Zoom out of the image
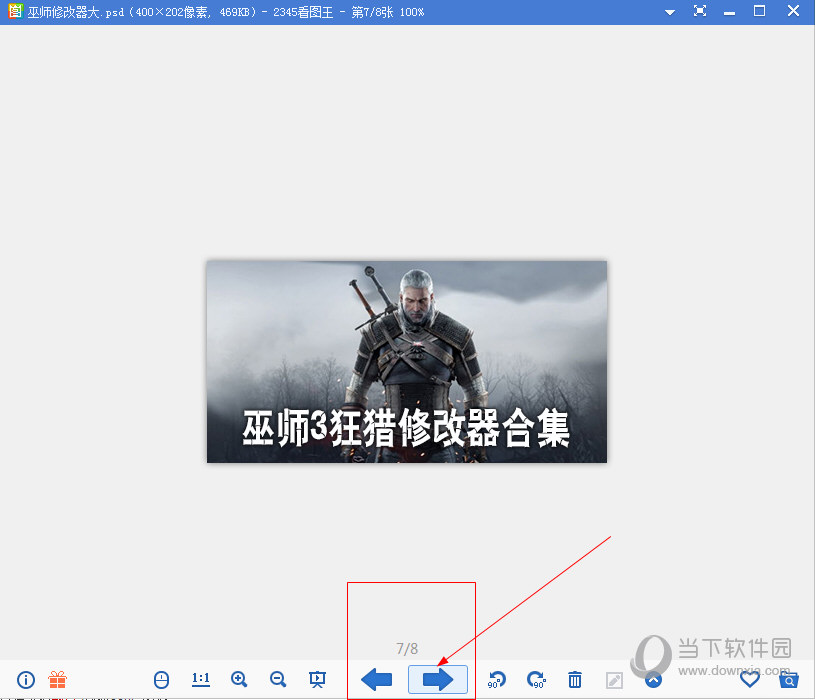The width and height of the screenshot is (815, 700). [278, 680]
